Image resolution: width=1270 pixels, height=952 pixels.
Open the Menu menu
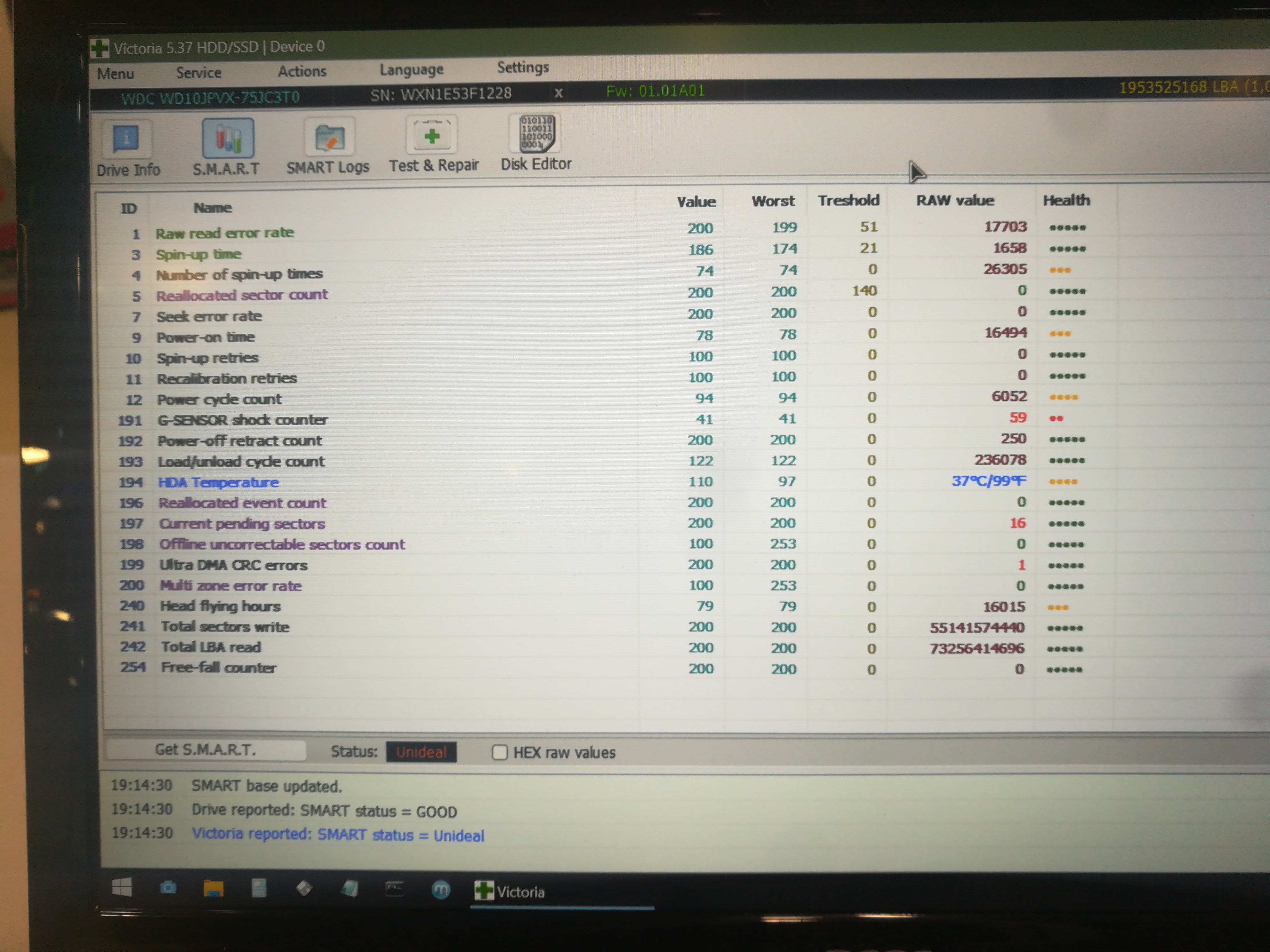116,74
